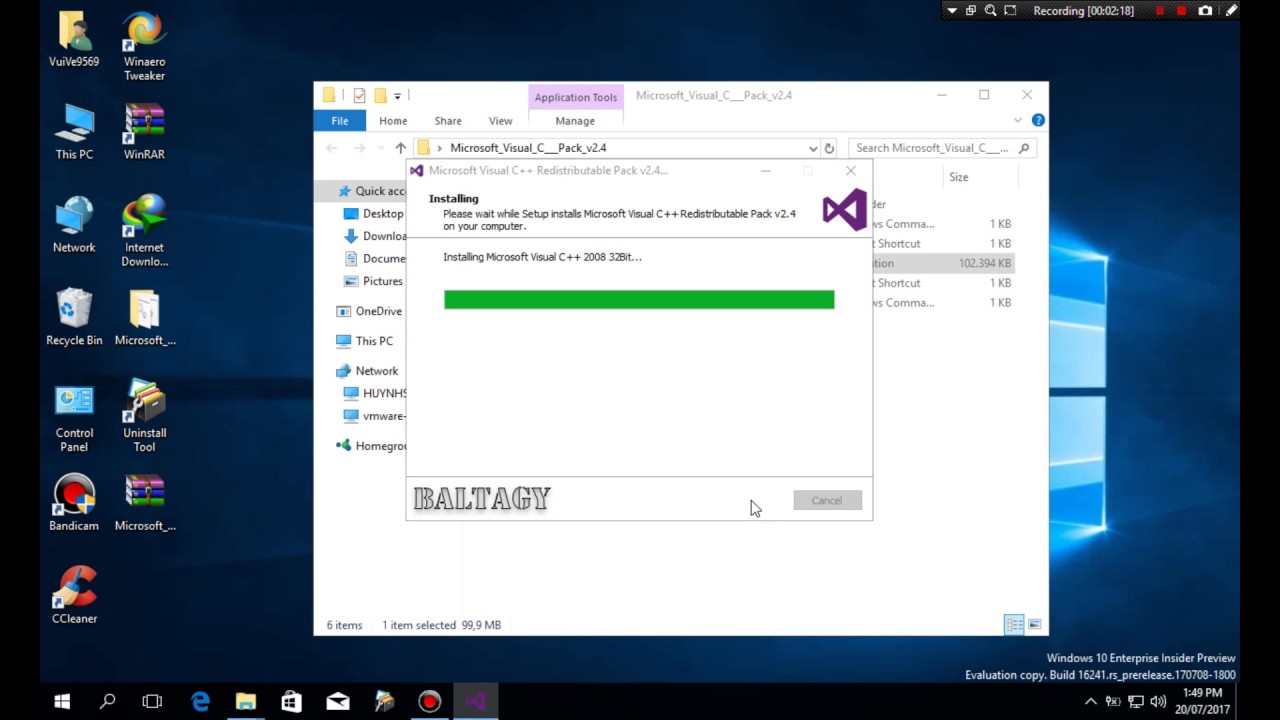
Task: Open Pictures in the navigation pane
Action: [374, 281]
